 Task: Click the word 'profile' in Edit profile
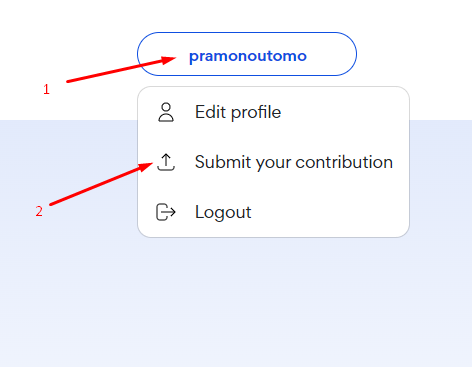[256, 112]
